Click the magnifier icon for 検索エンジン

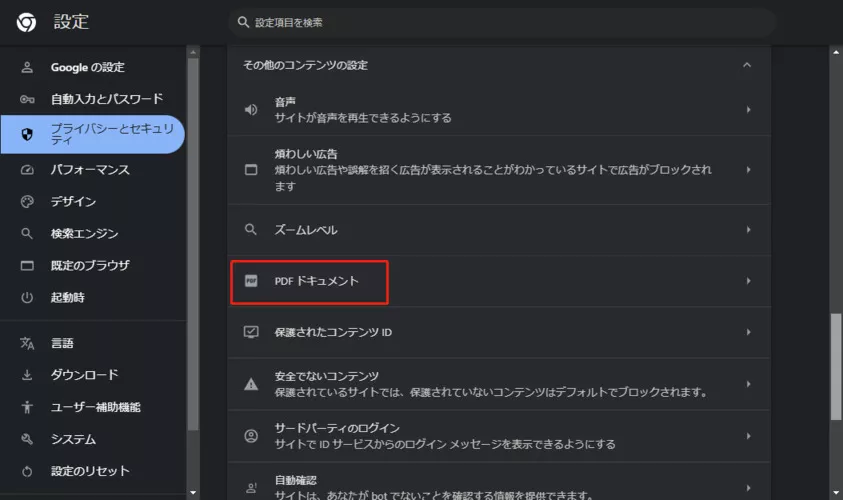coord(27,233)
